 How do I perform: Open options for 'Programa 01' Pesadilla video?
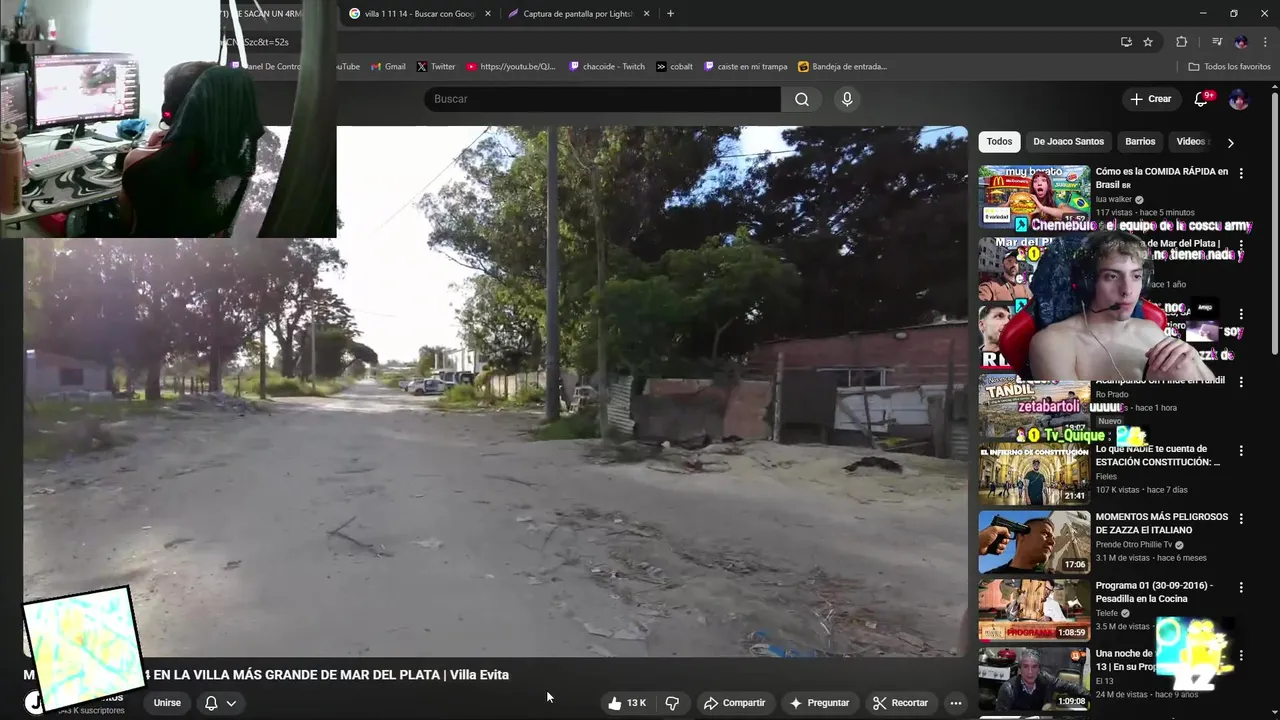(x=1241, y=587)
